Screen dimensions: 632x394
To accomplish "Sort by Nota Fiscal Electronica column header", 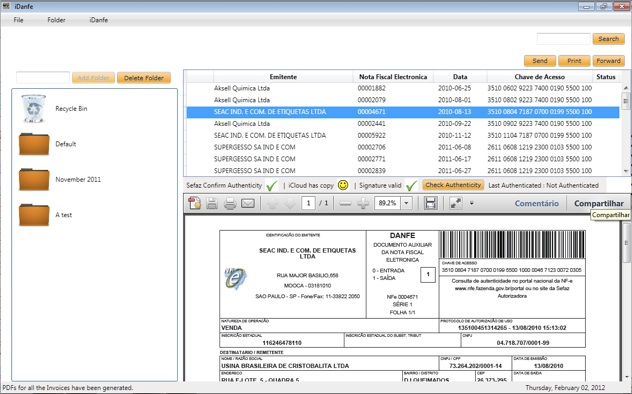I will click(x=393, y=77).
